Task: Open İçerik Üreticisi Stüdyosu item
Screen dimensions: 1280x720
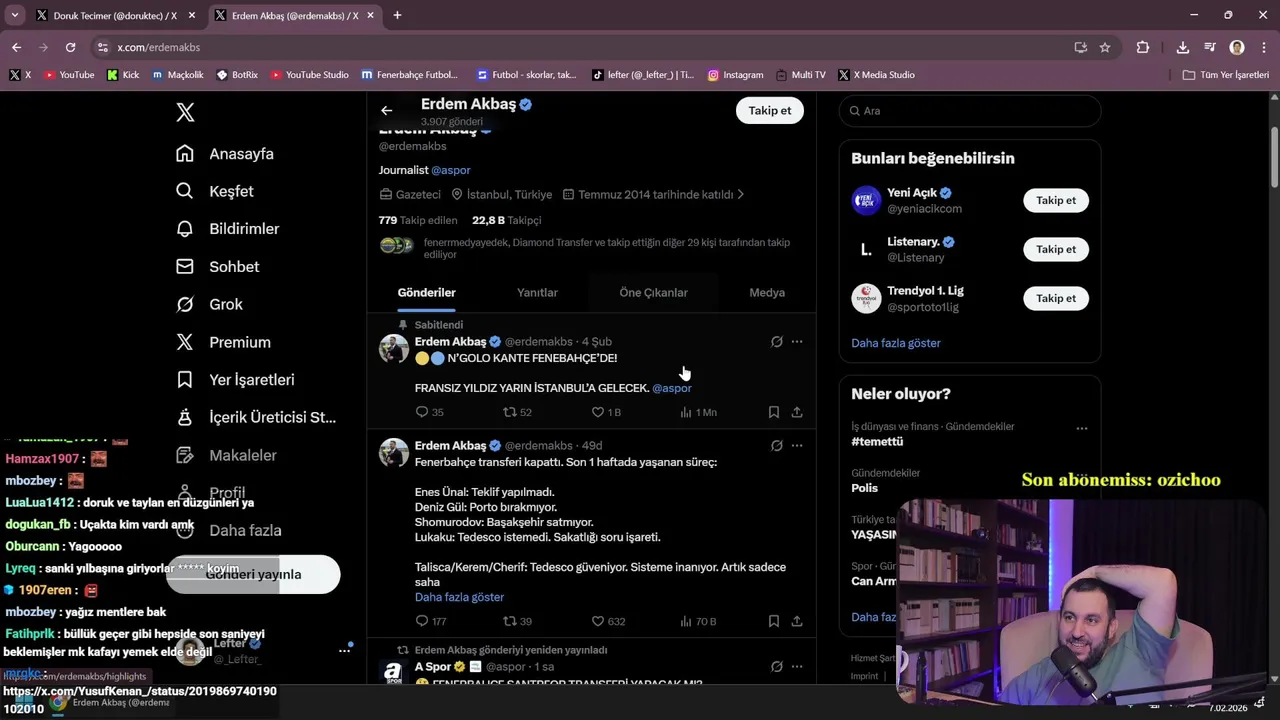Action: click(x=256, y=418)
